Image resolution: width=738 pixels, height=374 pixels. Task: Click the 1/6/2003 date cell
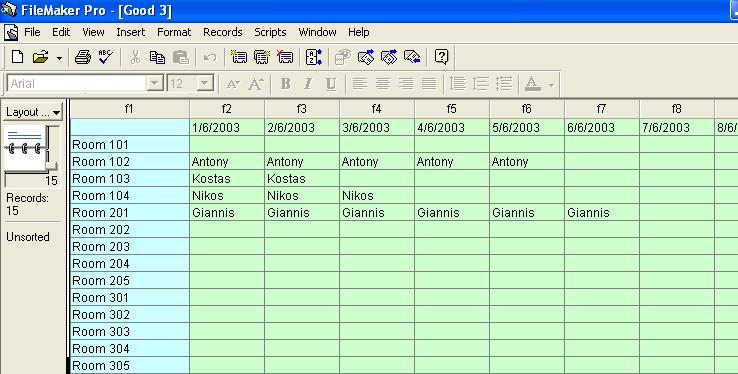click(x=227, y=127)
